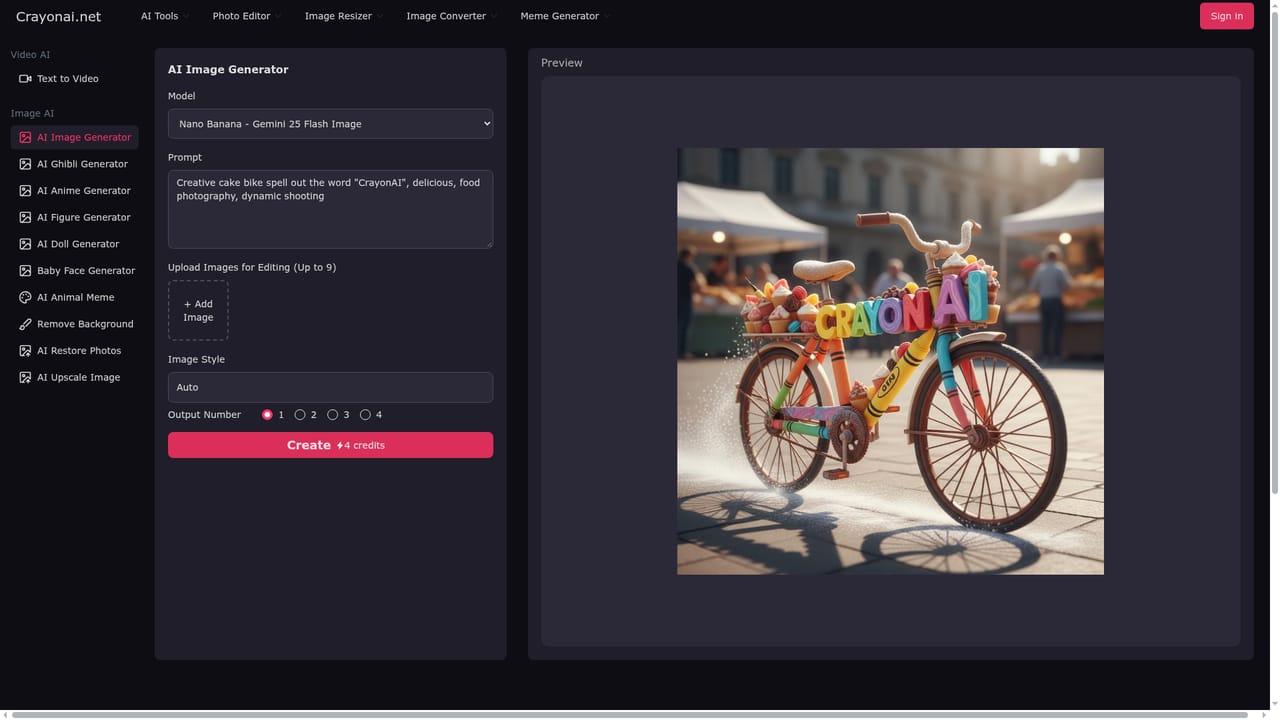Click the Text to Video camera icon

pyautogui.click(x=25, y=79)
